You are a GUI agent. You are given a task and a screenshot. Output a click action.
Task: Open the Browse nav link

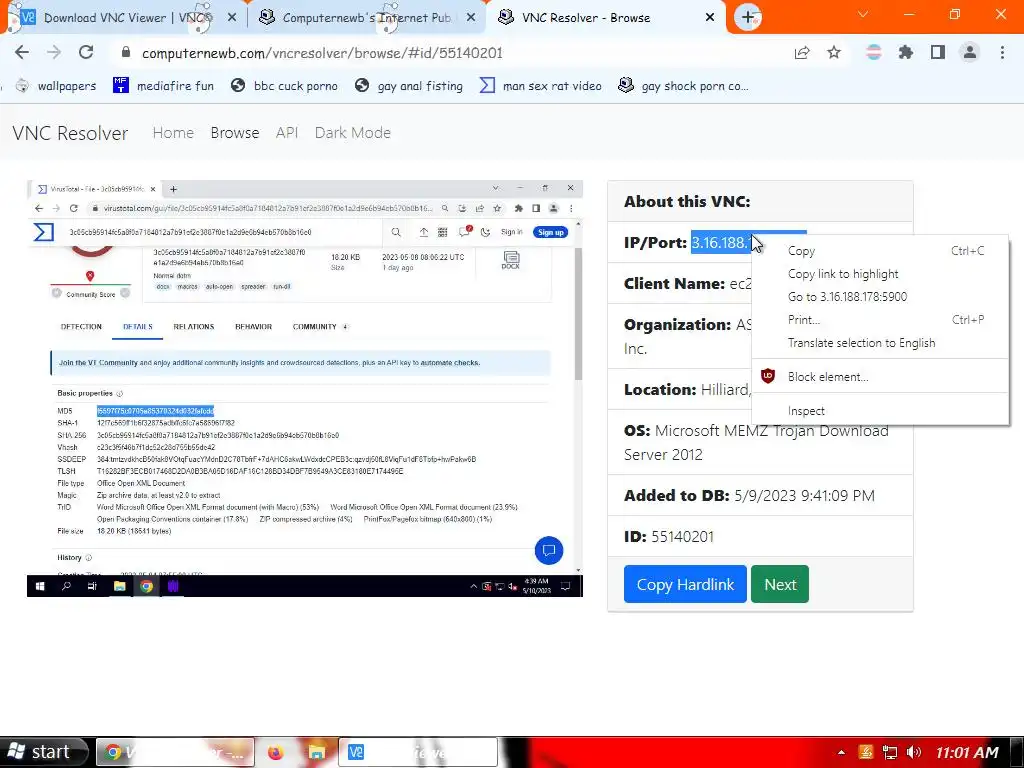235,133
